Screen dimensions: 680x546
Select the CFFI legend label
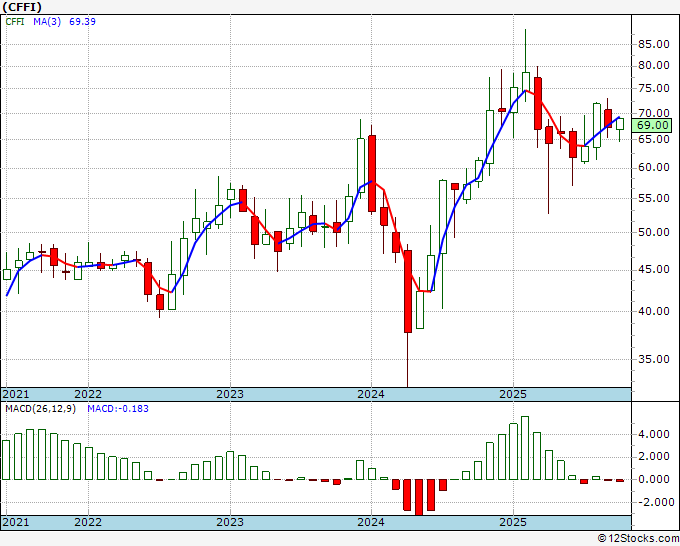click(15, 22)
